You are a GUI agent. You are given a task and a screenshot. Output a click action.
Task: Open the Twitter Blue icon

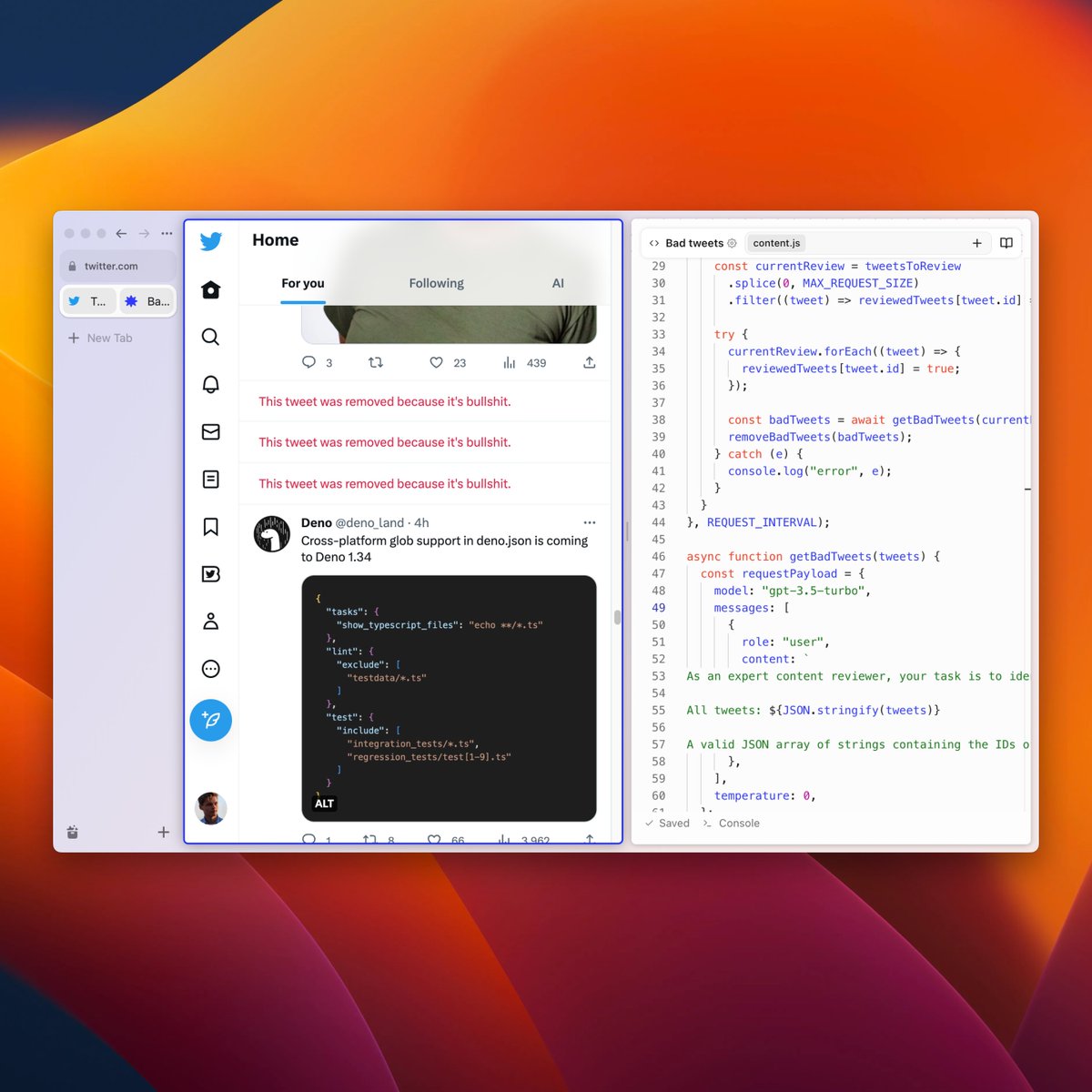(211, 574)
